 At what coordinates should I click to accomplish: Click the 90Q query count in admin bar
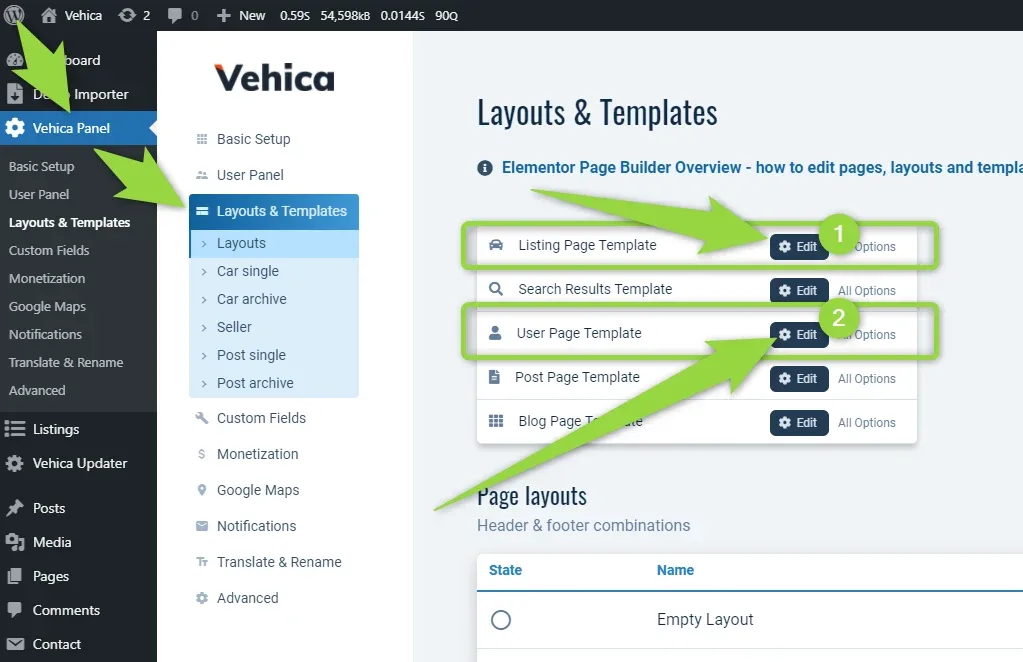coord(447,16)
